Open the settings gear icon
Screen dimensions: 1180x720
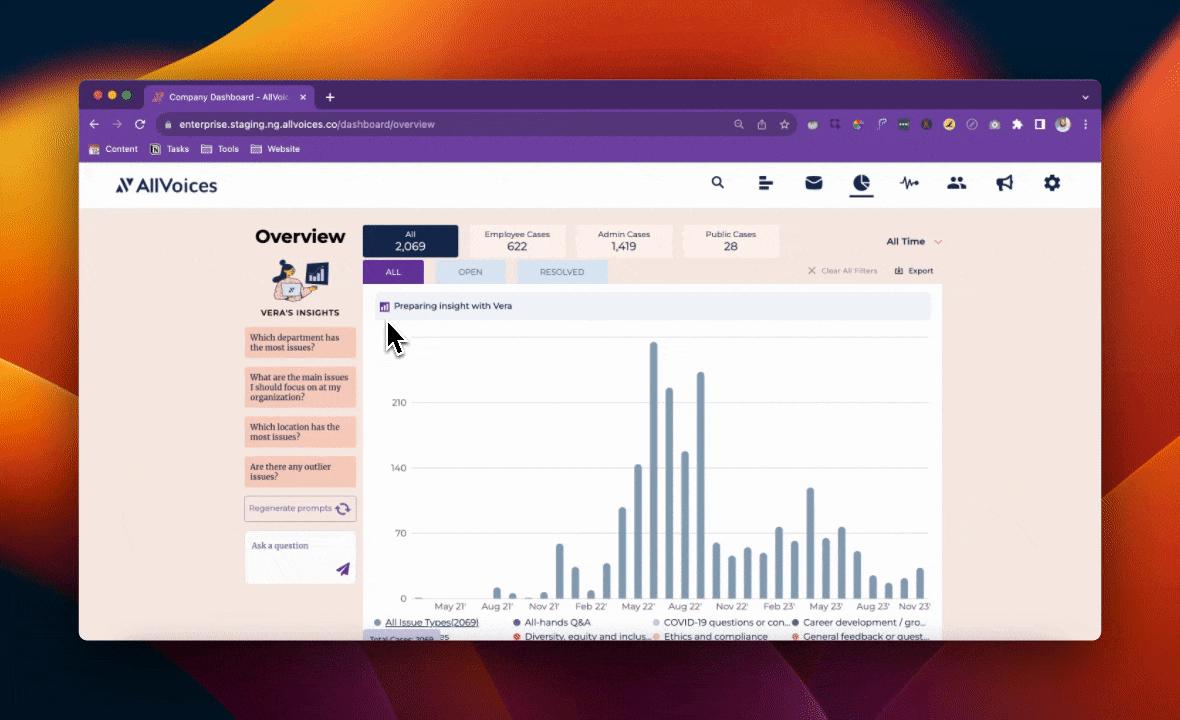(1052, 183)
